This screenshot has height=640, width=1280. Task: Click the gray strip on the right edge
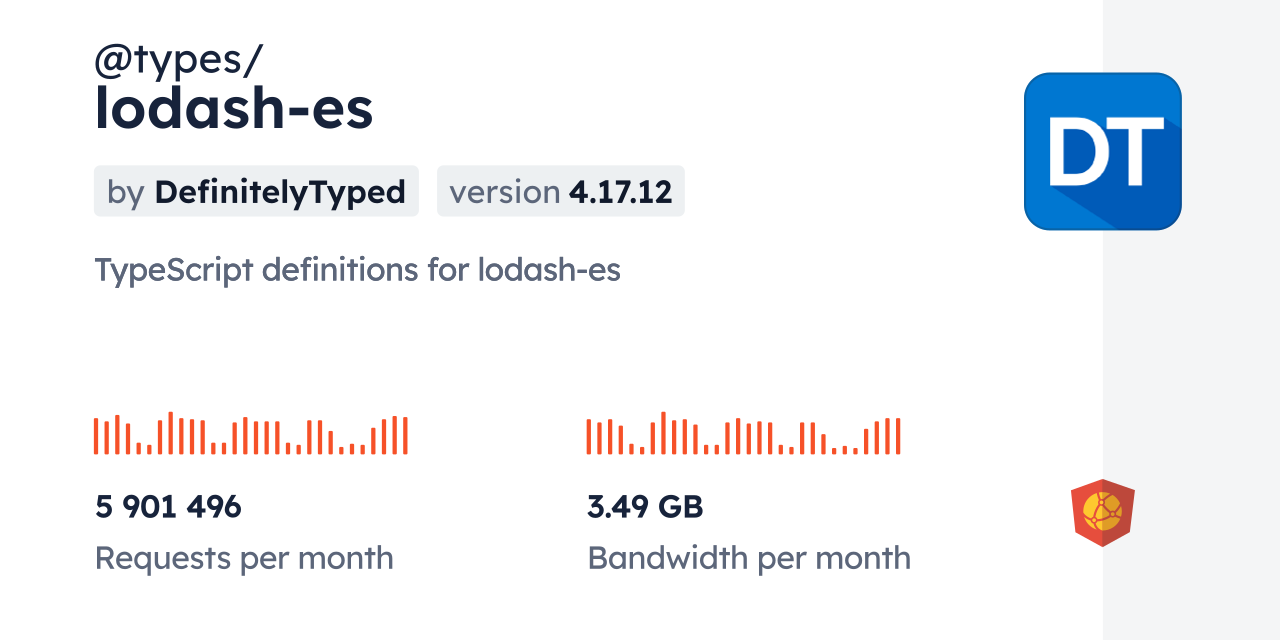point(1191,320)
